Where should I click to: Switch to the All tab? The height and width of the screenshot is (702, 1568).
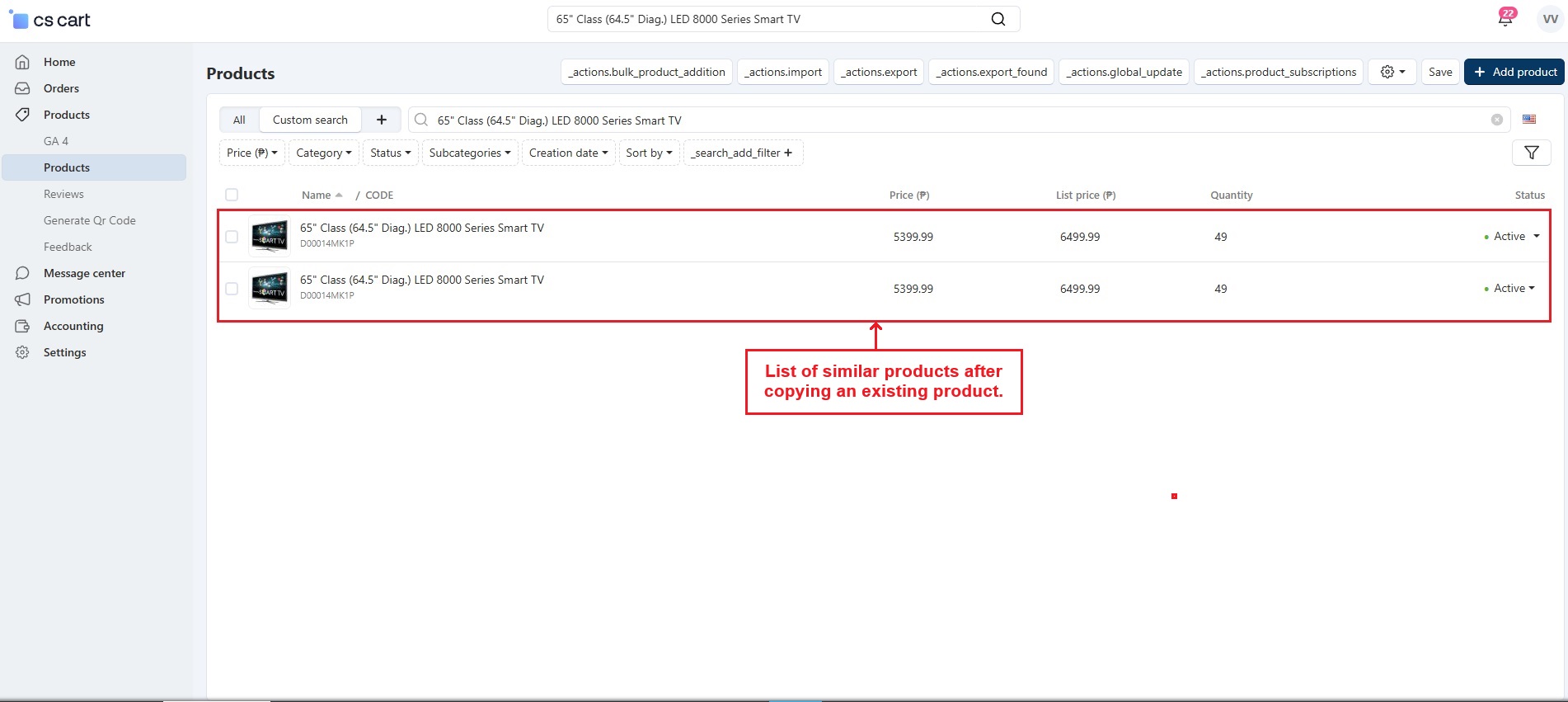point(239,120)
